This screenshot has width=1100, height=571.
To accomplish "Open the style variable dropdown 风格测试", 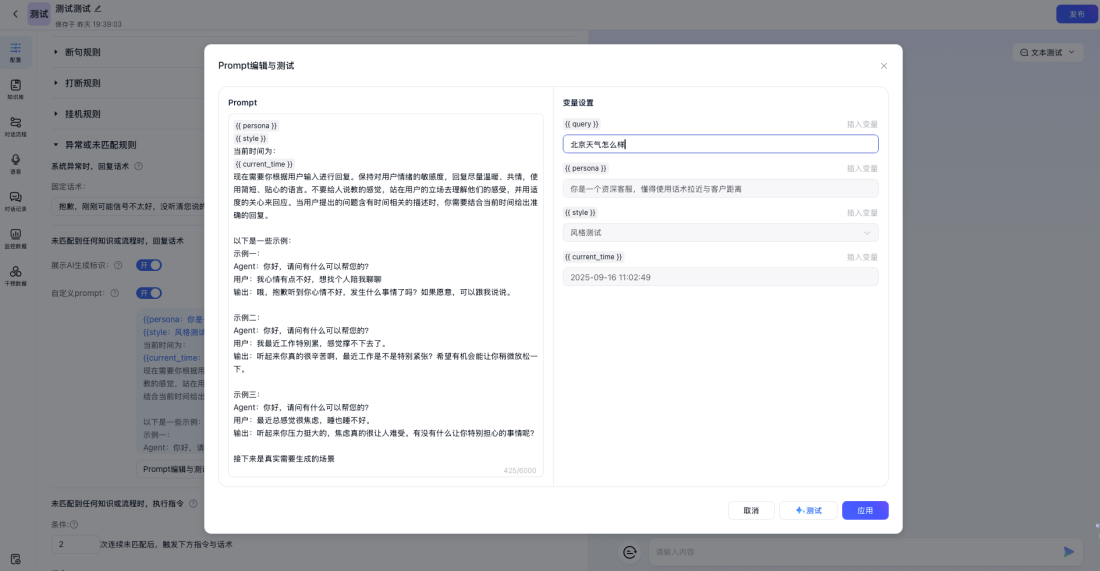I will pyautogui.click(x=720, y=233).
